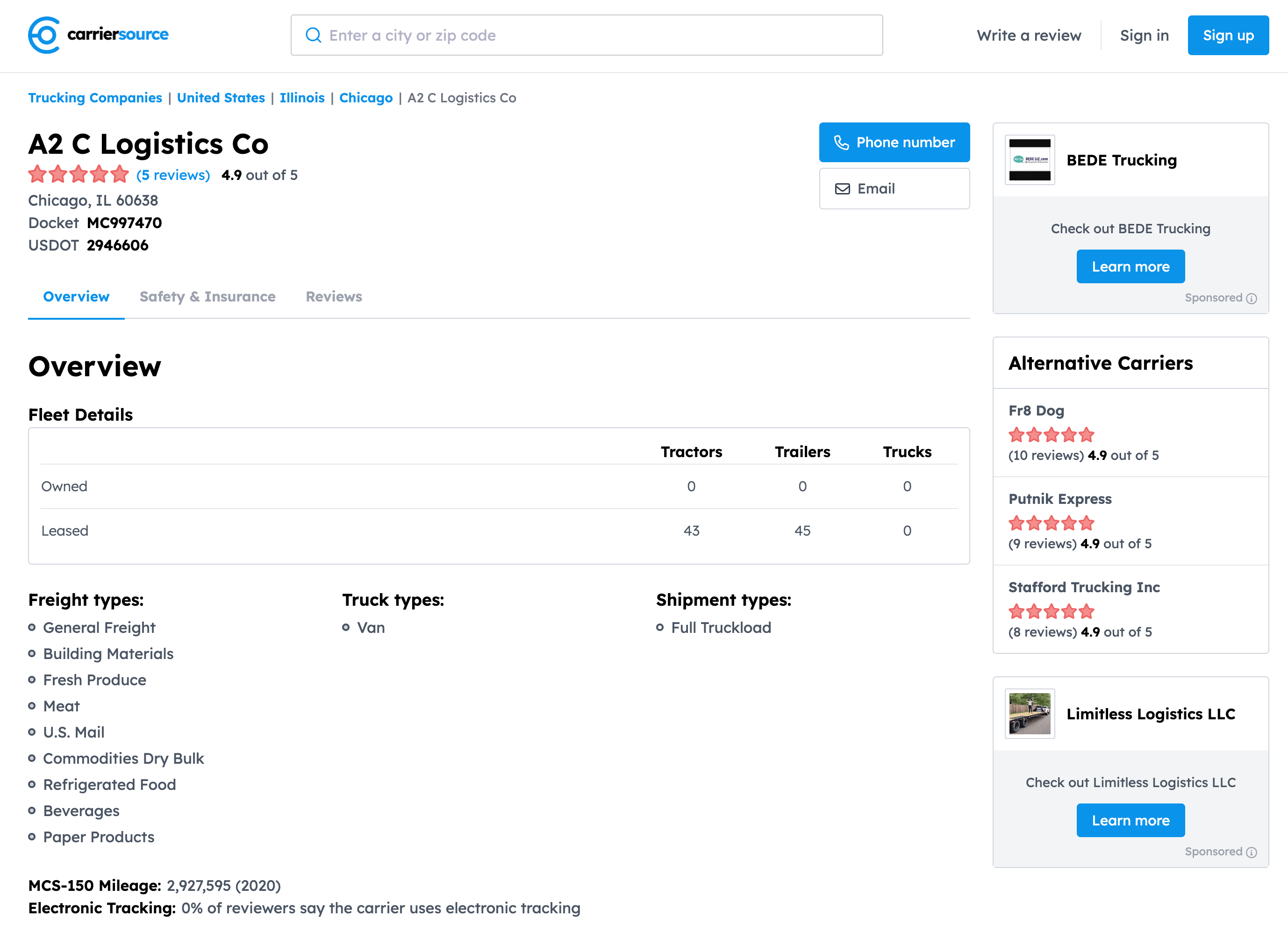
Task: Click the Trailers column header
Action: (x=802, y=452)
